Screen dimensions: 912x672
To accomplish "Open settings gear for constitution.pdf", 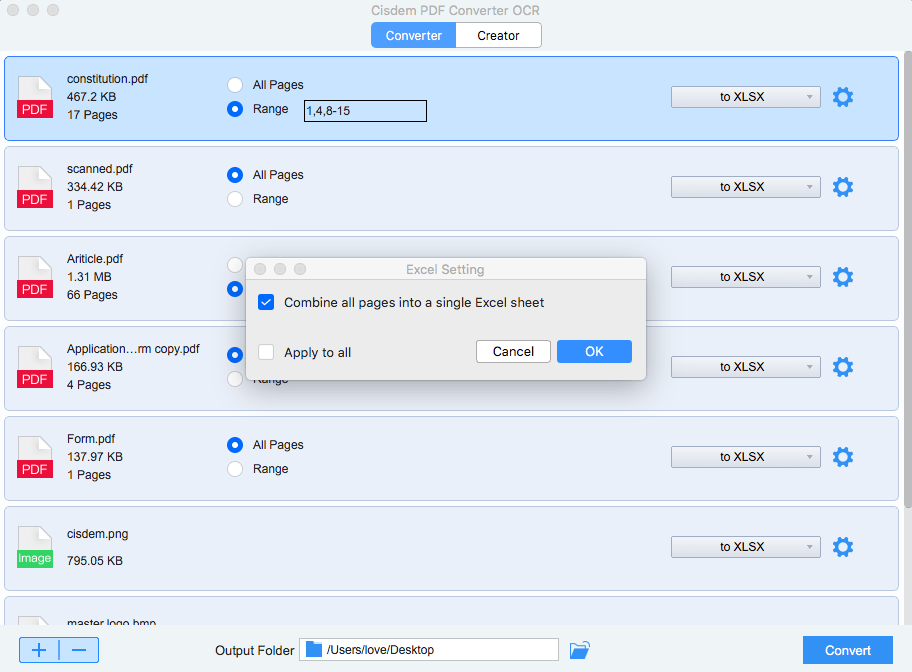I will tap(843, 97).
